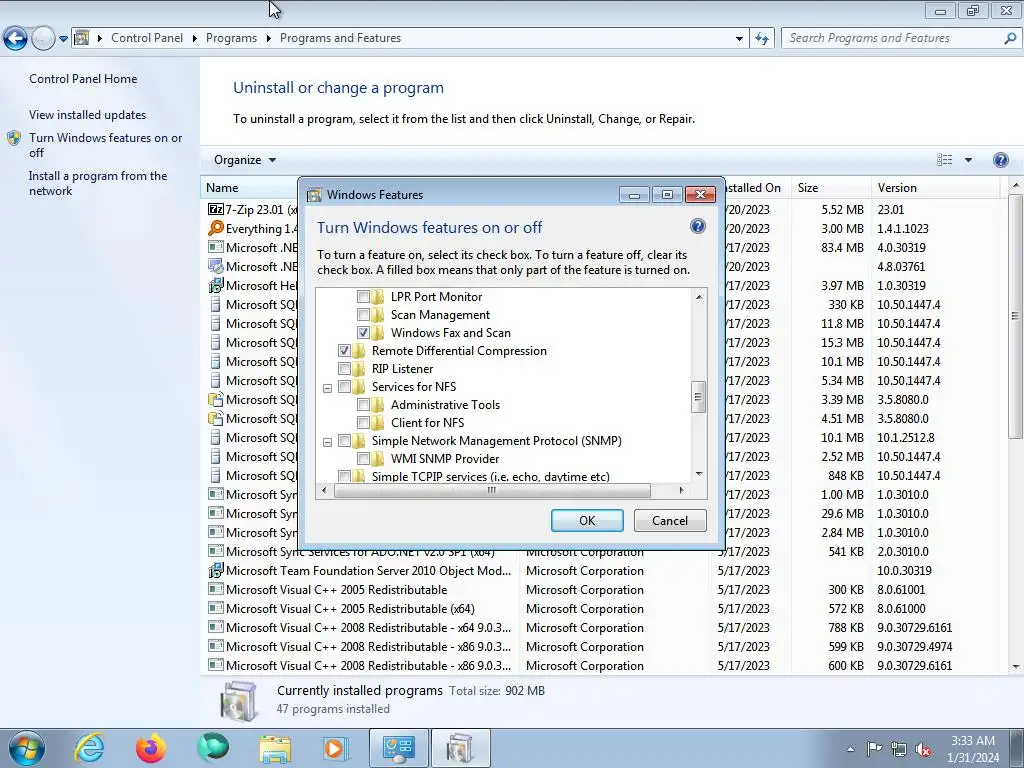Enable LPR Port Monitor checkbox

pyautogui.click(x=363, y=296)
